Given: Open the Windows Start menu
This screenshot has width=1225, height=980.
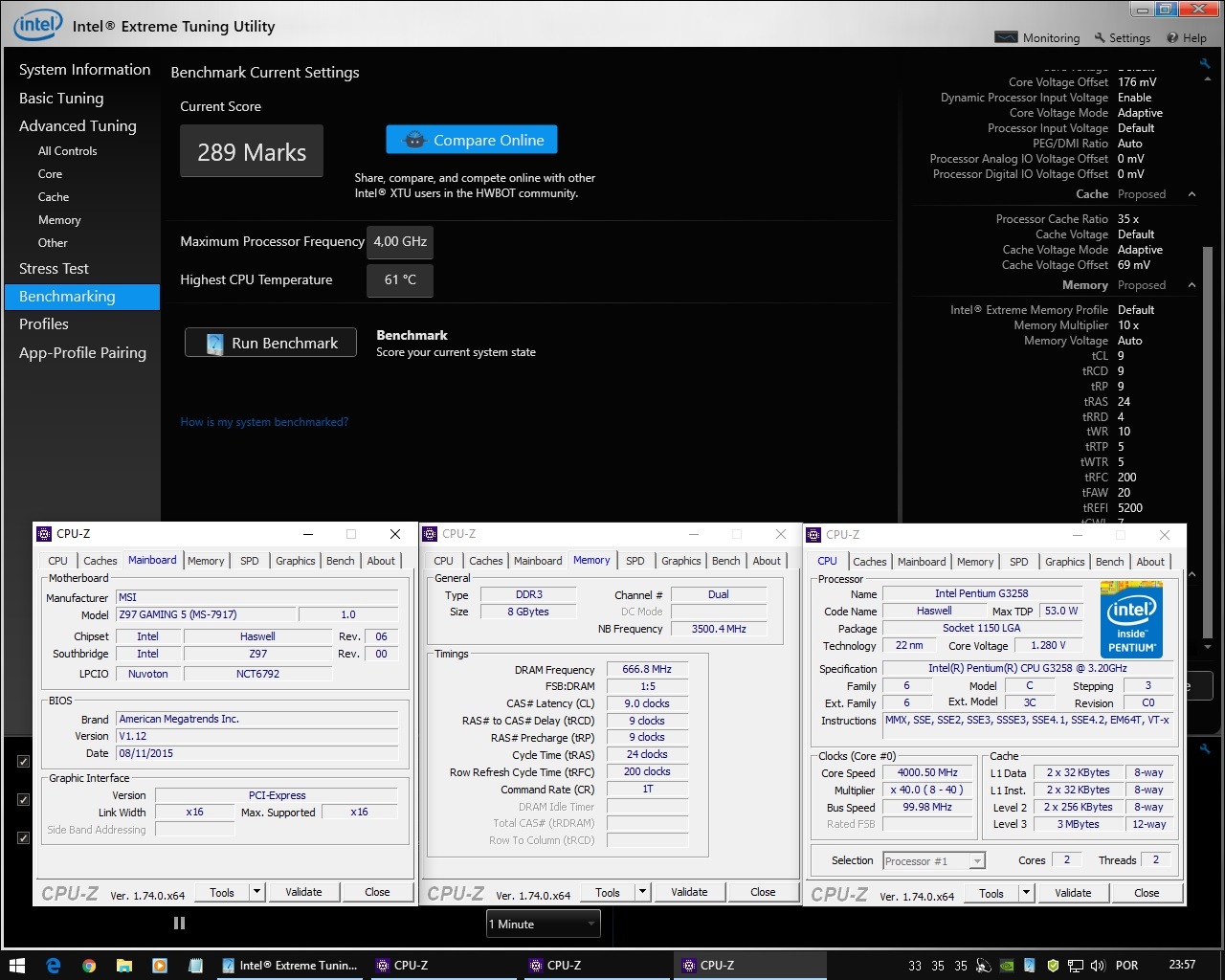Looking at the screenshot, I should coord(17,966).
